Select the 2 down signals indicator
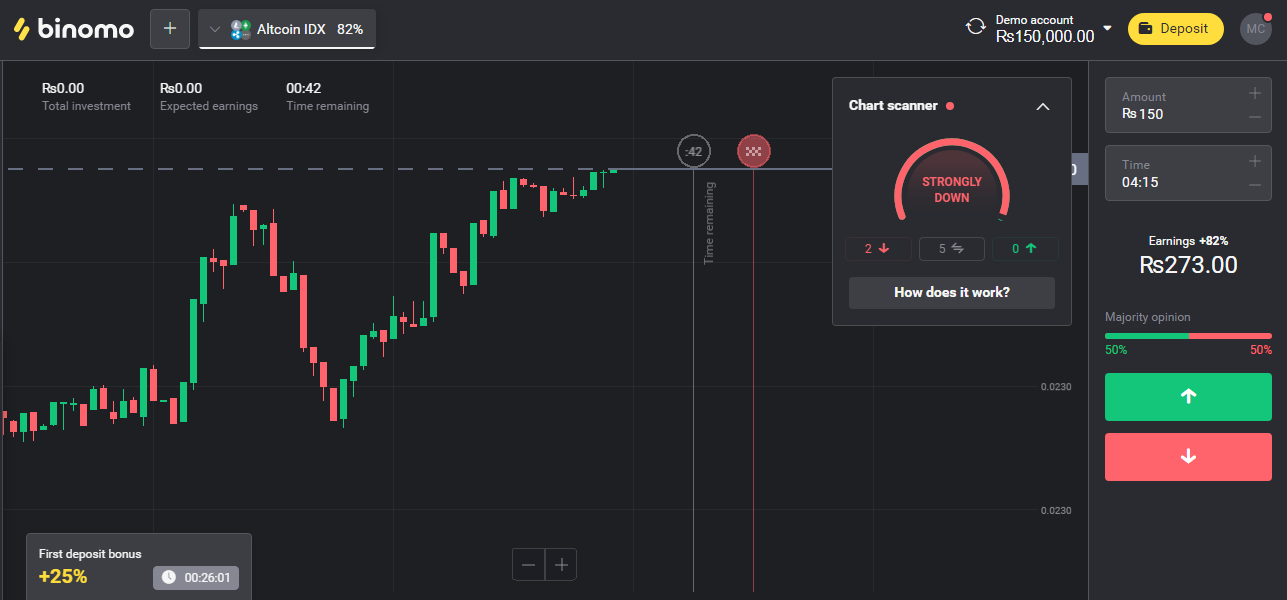Viewport: 1287px width, 600px height. (878, 249)
